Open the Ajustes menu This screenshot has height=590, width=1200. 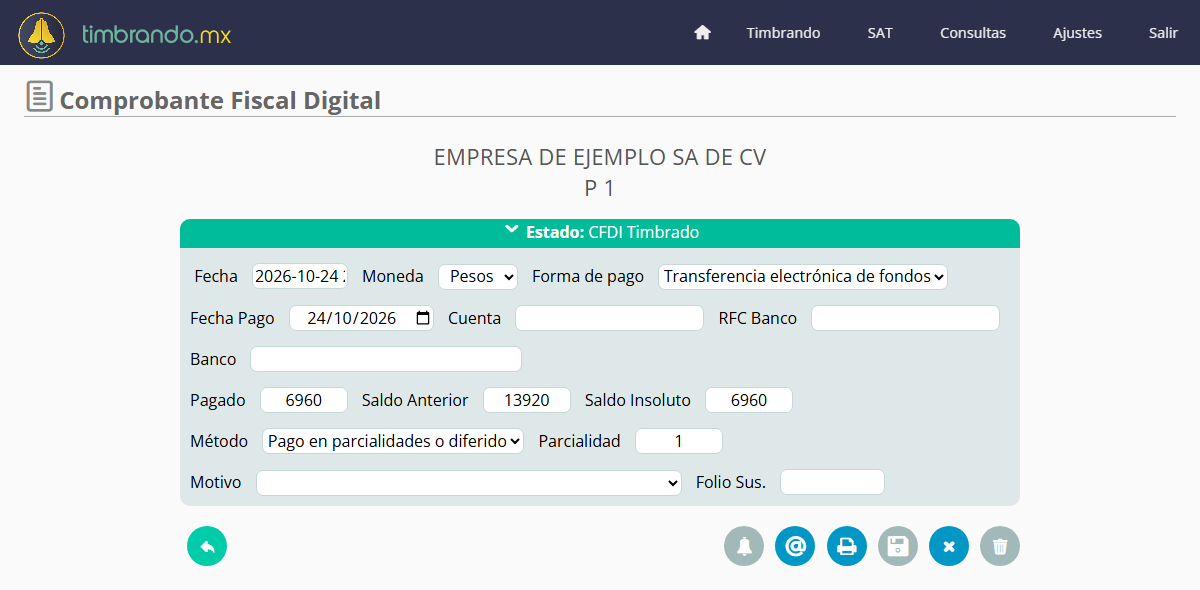pos(1077,33)
